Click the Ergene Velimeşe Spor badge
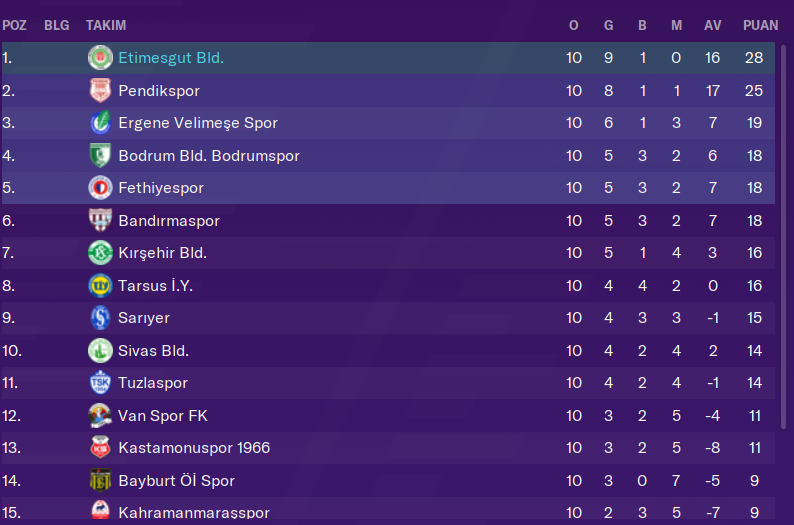 click(x=100, y=123)
